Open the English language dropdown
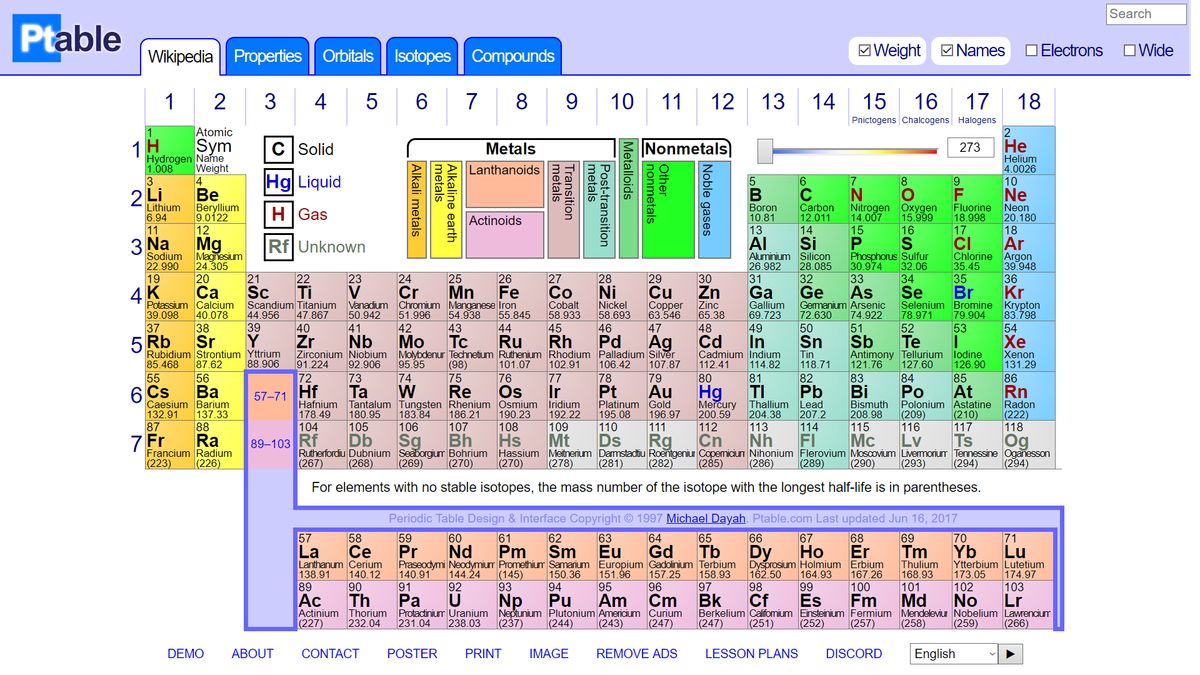Viewport: 1200px width, 675px height. [x=951, y=653]
